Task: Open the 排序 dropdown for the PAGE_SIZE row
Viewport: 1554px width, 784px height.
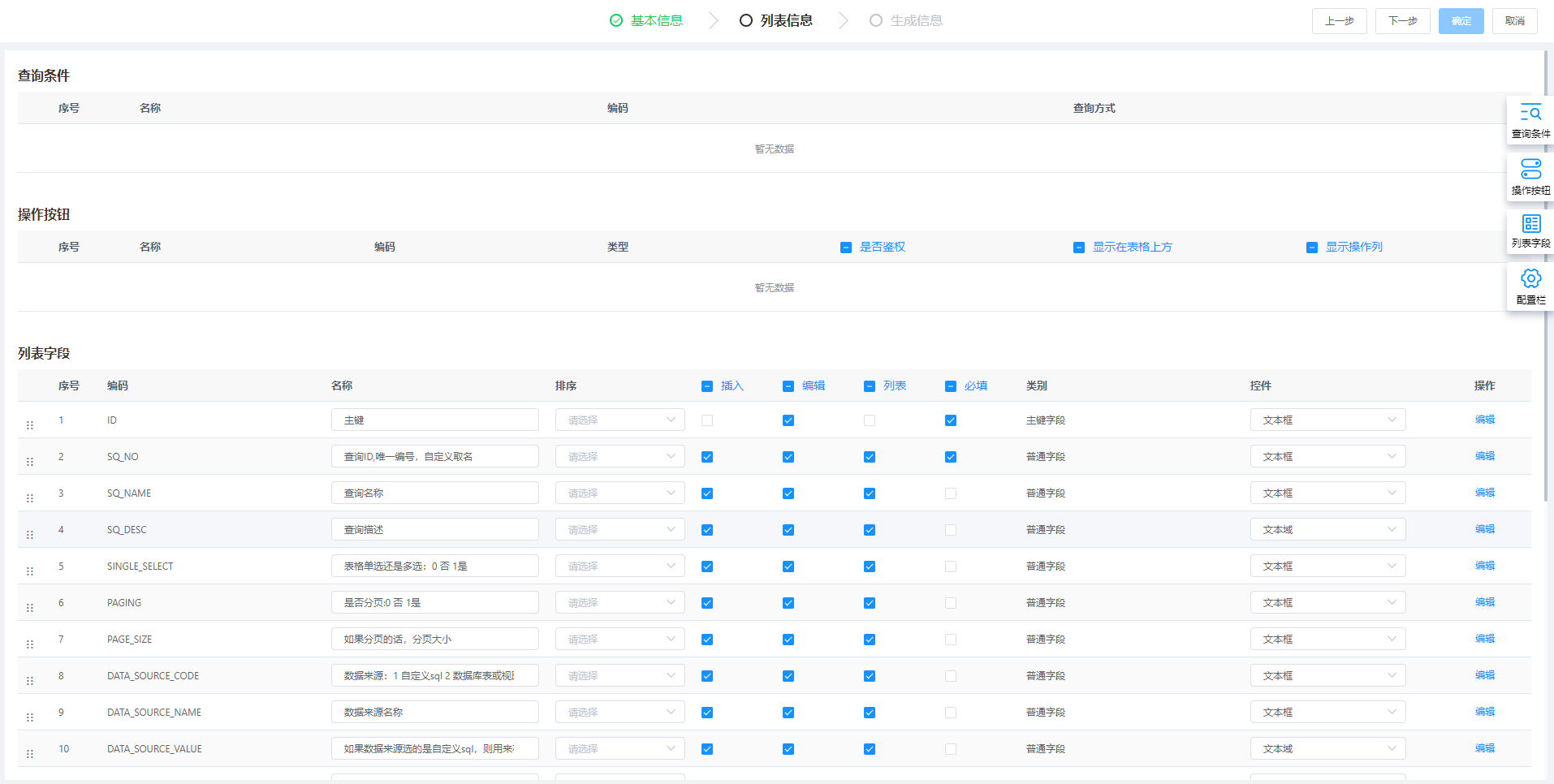Action: 620,639
